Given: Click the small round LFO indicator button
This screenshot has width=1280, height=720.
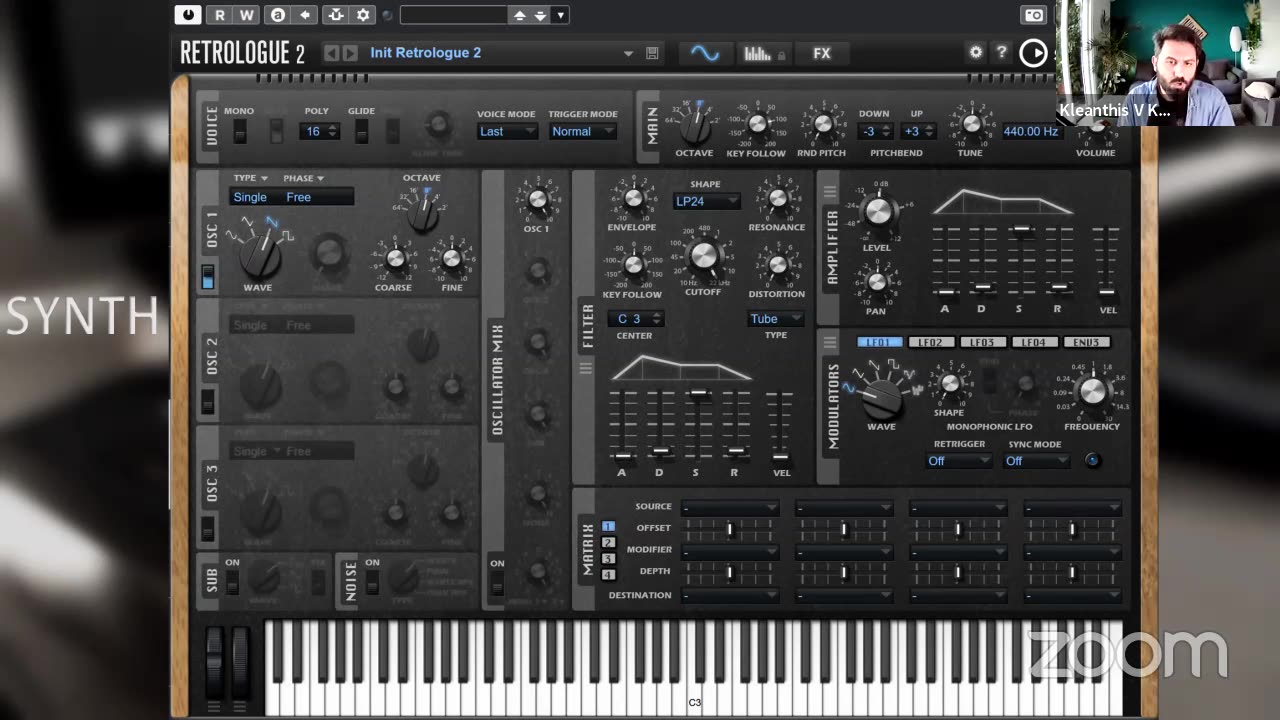Looking at the screenshot, I should pos(1092,460).
